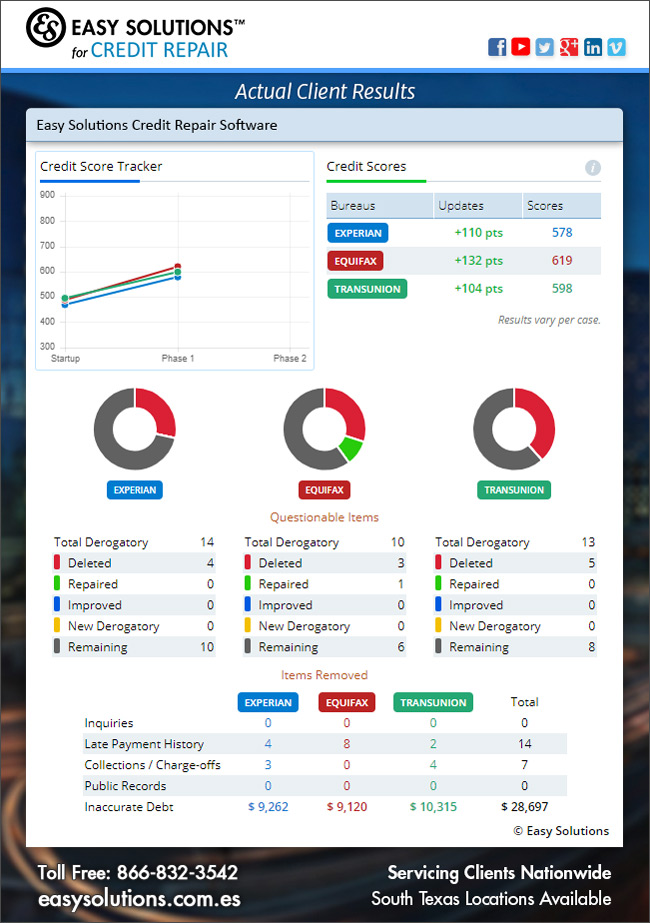Click the Credit Scores info icon
Image resolution: width=650 pixels, height=923 pixels.
(593, 168)
